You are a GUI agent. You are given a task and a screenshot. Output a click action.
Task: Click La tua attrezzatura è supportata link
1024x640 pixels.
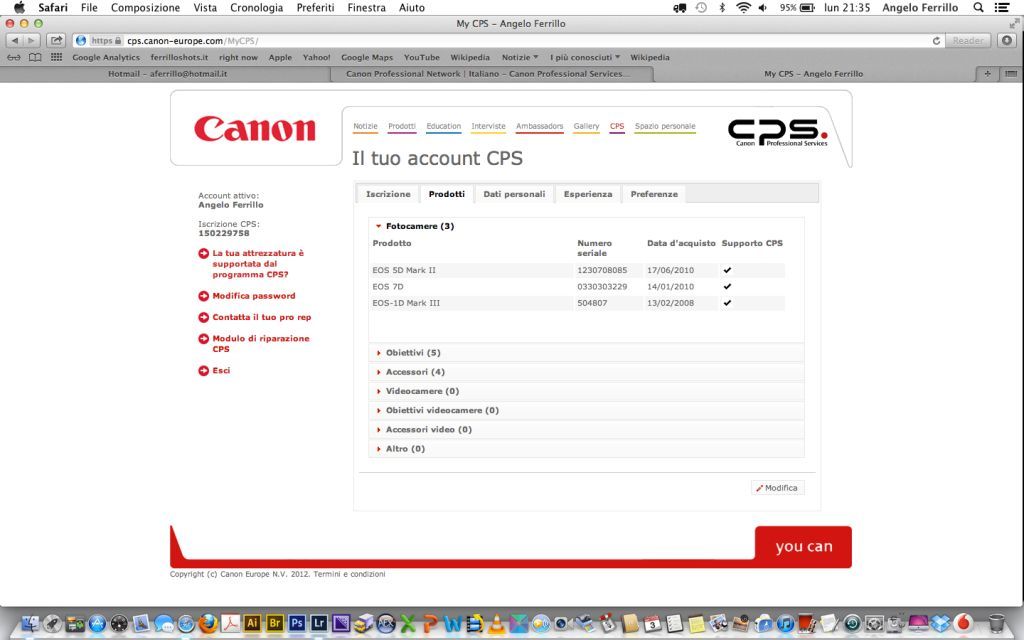coord(258,264)
